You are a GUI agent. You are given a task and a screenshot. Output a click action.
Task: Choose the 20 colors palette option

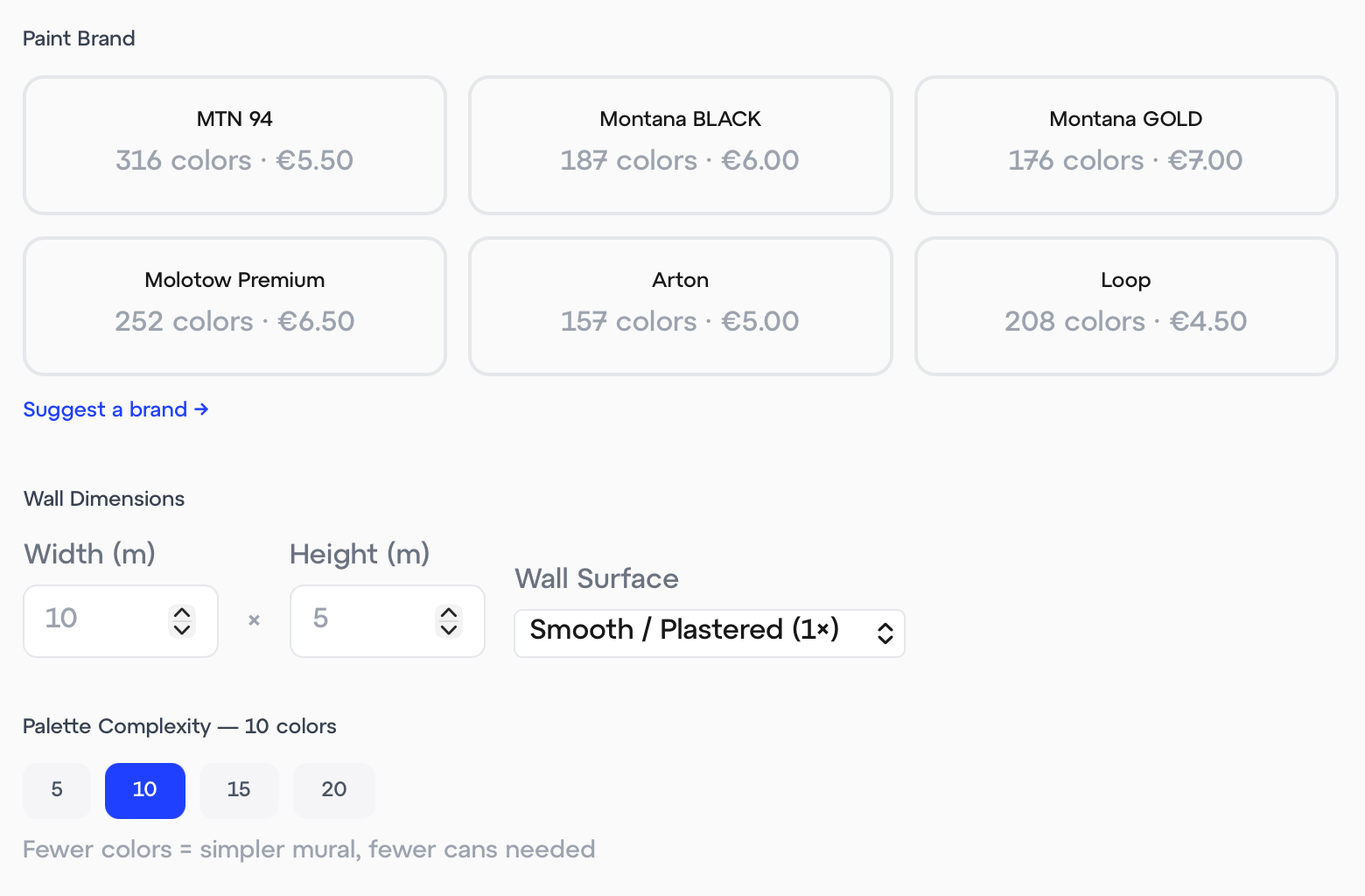pyautogui.click(x=333, y=790)
